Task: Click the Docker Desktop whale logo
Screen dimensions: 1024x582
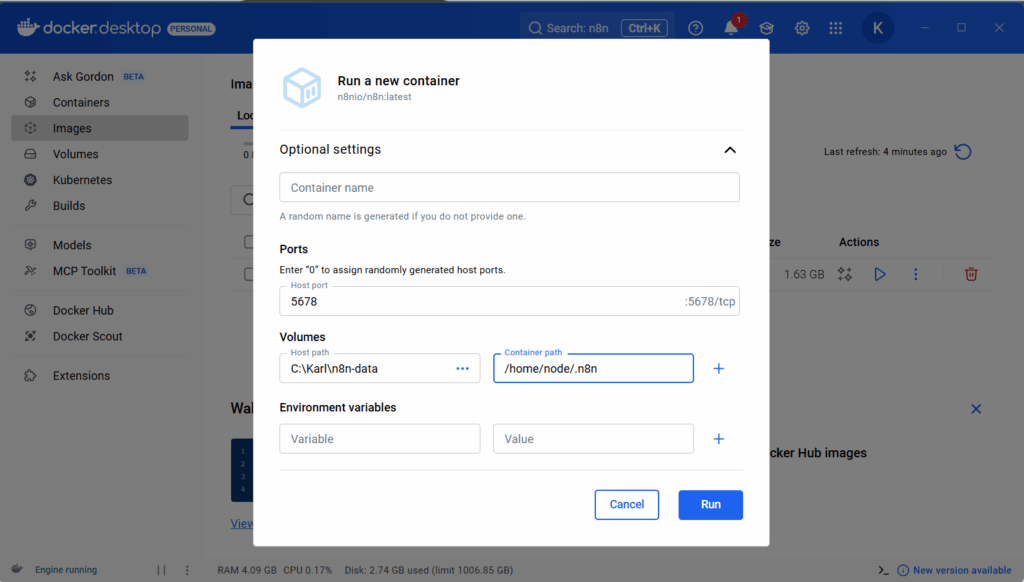Action: click(27, 27)
